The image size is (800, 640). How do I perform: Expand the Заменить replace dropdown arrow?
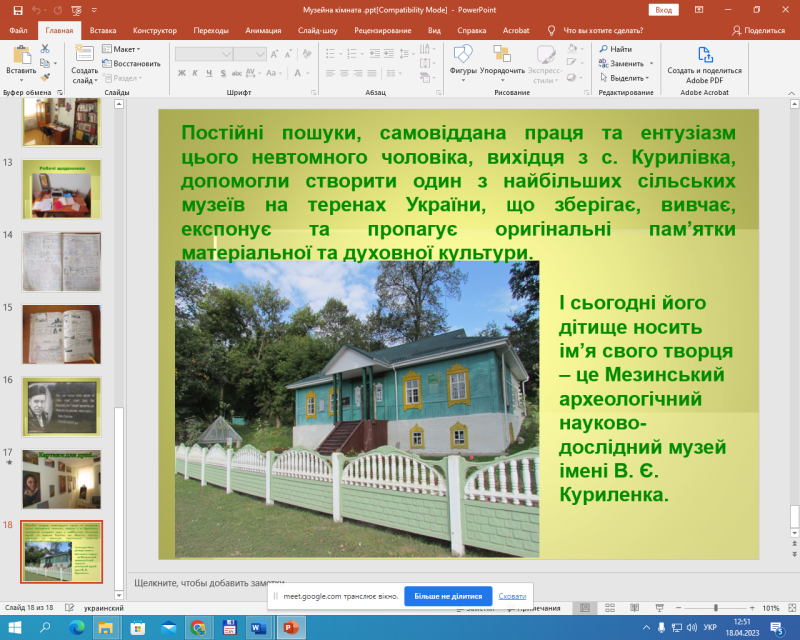point(651,63)
